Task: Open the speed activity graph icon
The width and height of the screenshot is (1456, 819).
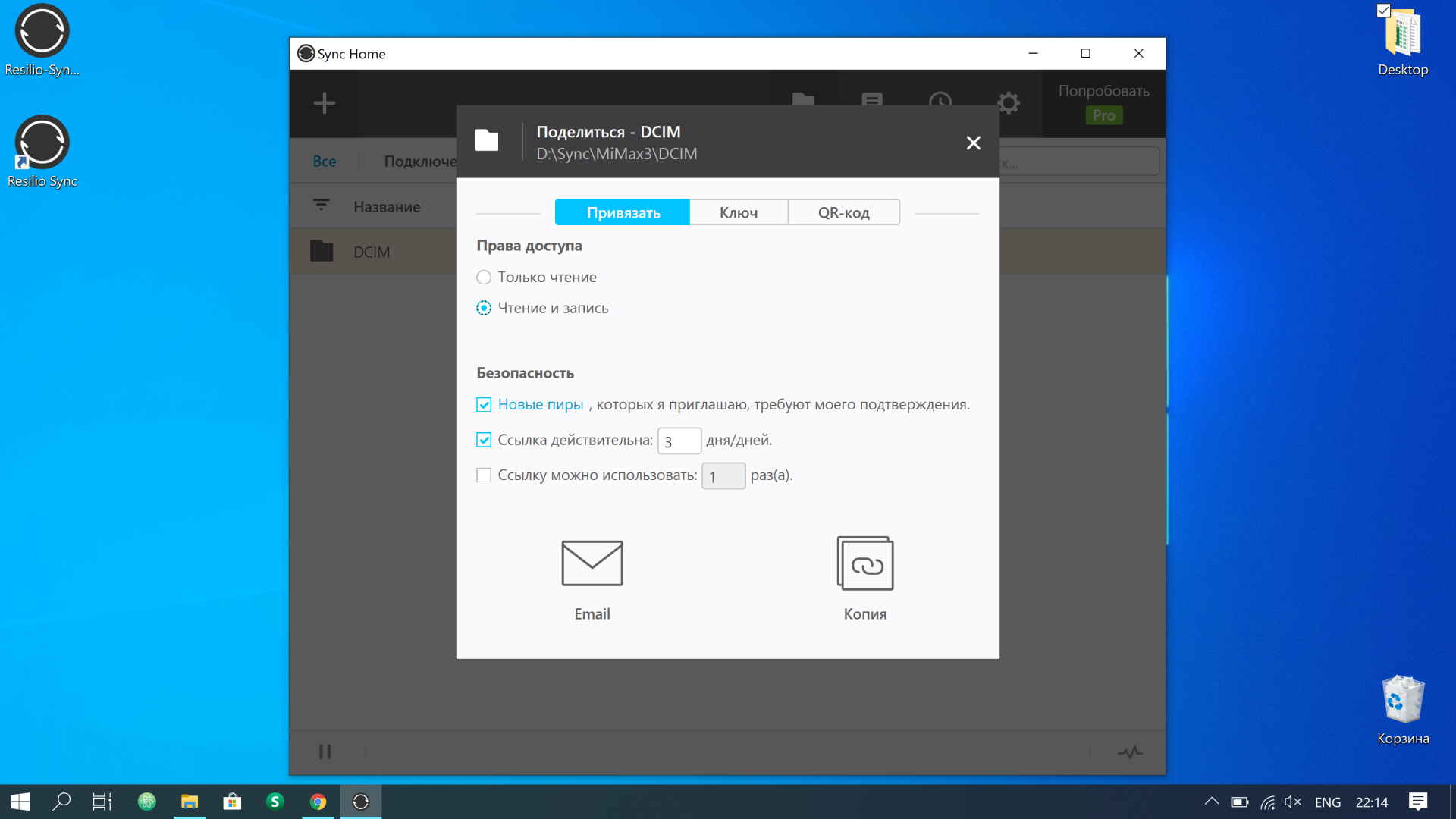Action: tap(1130, 752)
